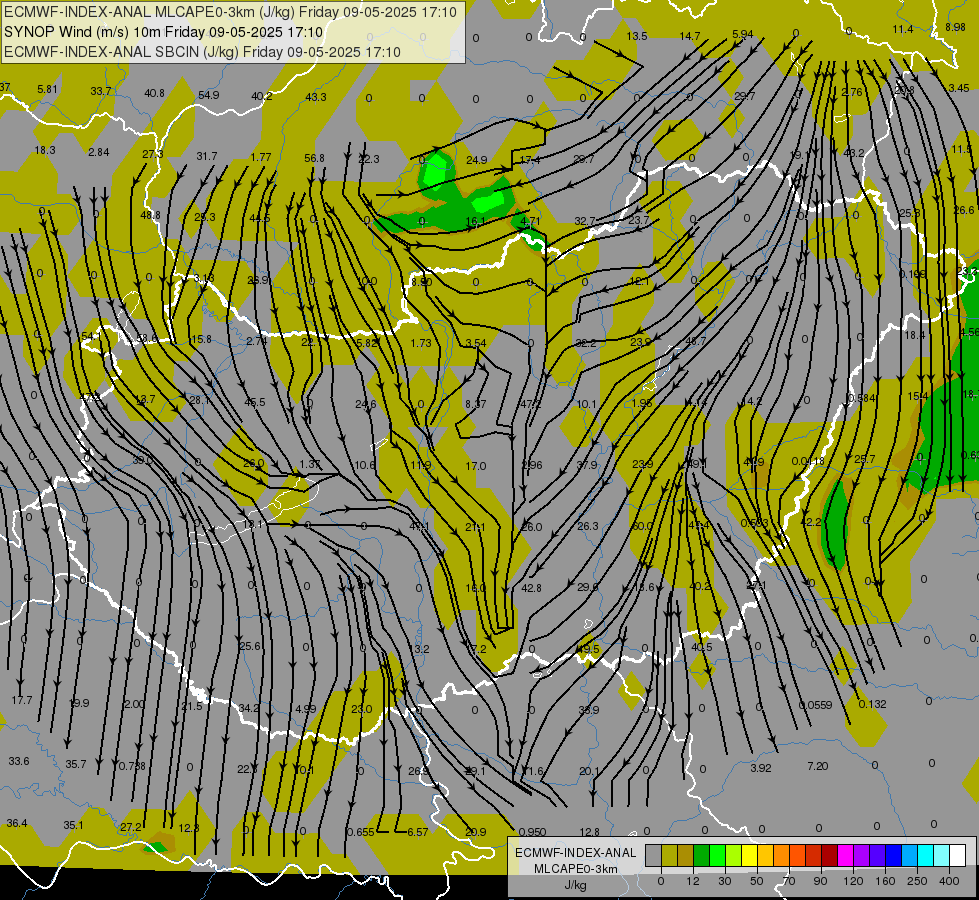Click the map value '2.00'
The image size is (979, 900).
[134, 704]
